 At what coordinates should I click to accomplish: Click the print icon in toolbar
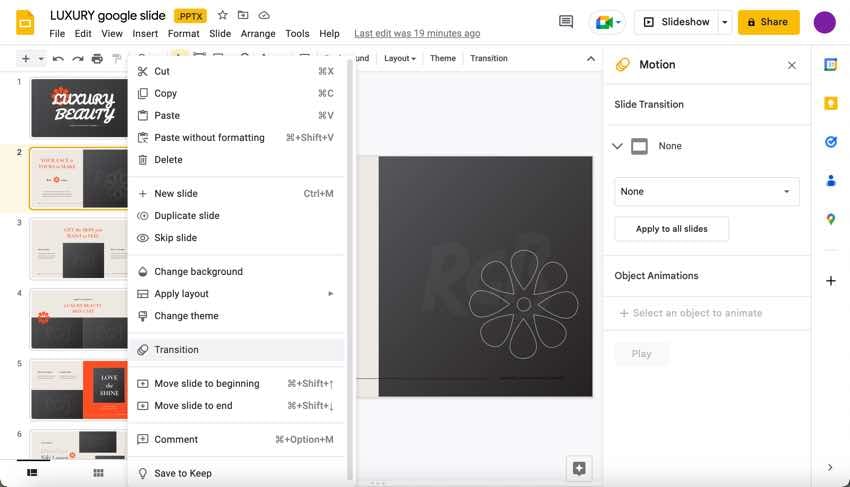[97, 59]
